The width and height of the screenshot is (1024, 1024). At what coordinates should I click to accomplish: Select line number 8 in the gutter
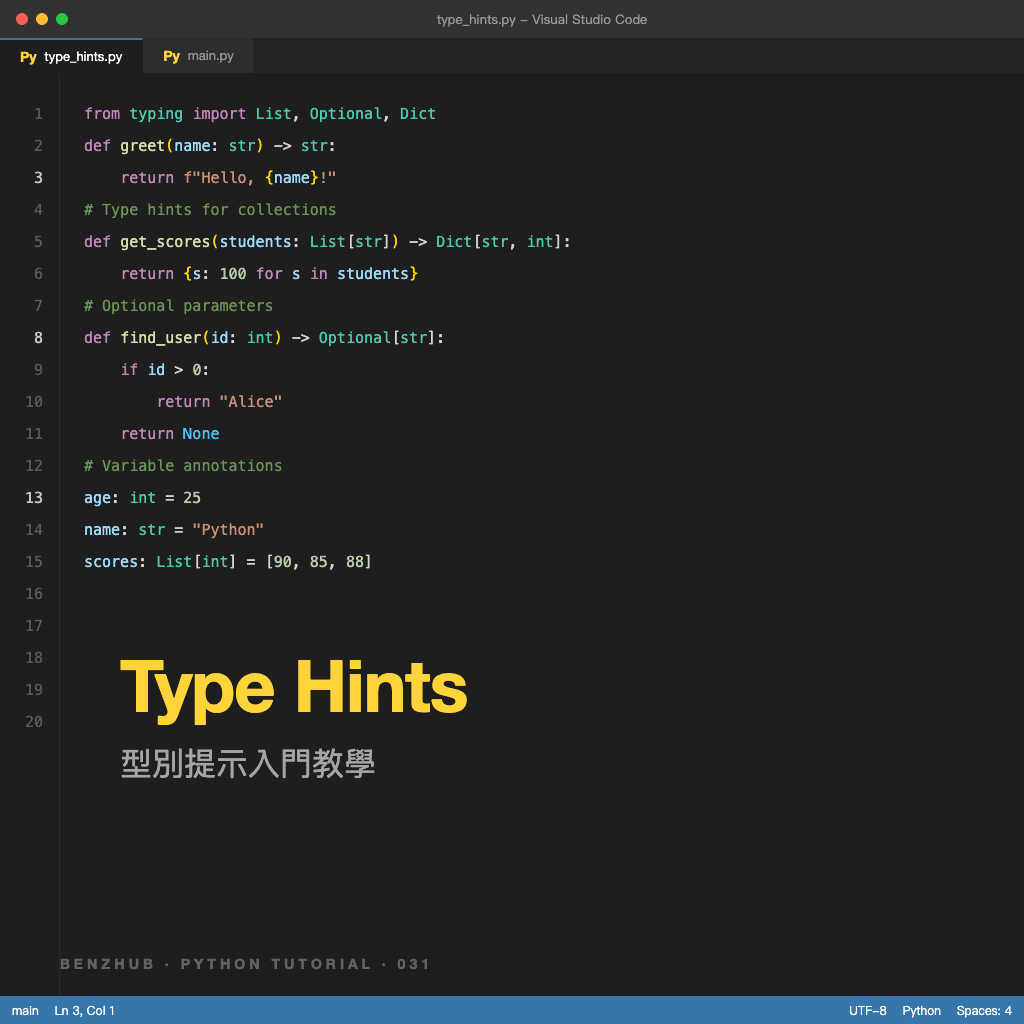tap(38, 338)
